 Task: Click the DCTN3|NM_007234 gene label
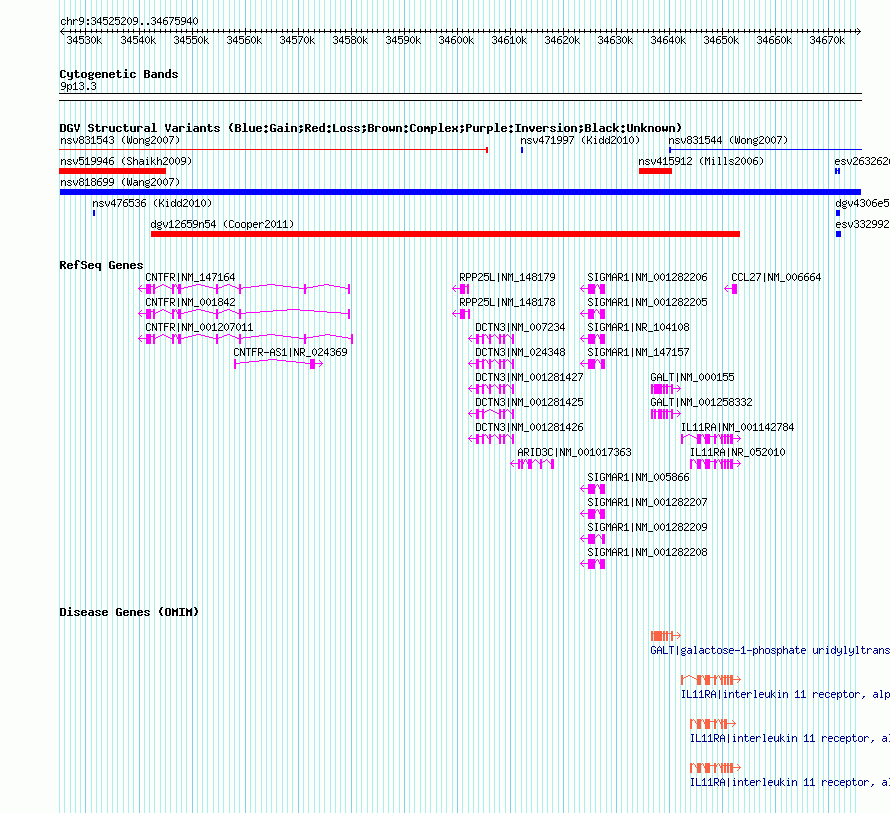click(520, 327)
